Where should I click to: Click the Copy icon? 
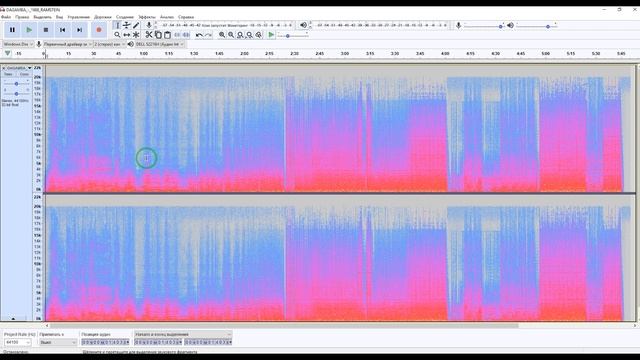(x=158, y=35)
